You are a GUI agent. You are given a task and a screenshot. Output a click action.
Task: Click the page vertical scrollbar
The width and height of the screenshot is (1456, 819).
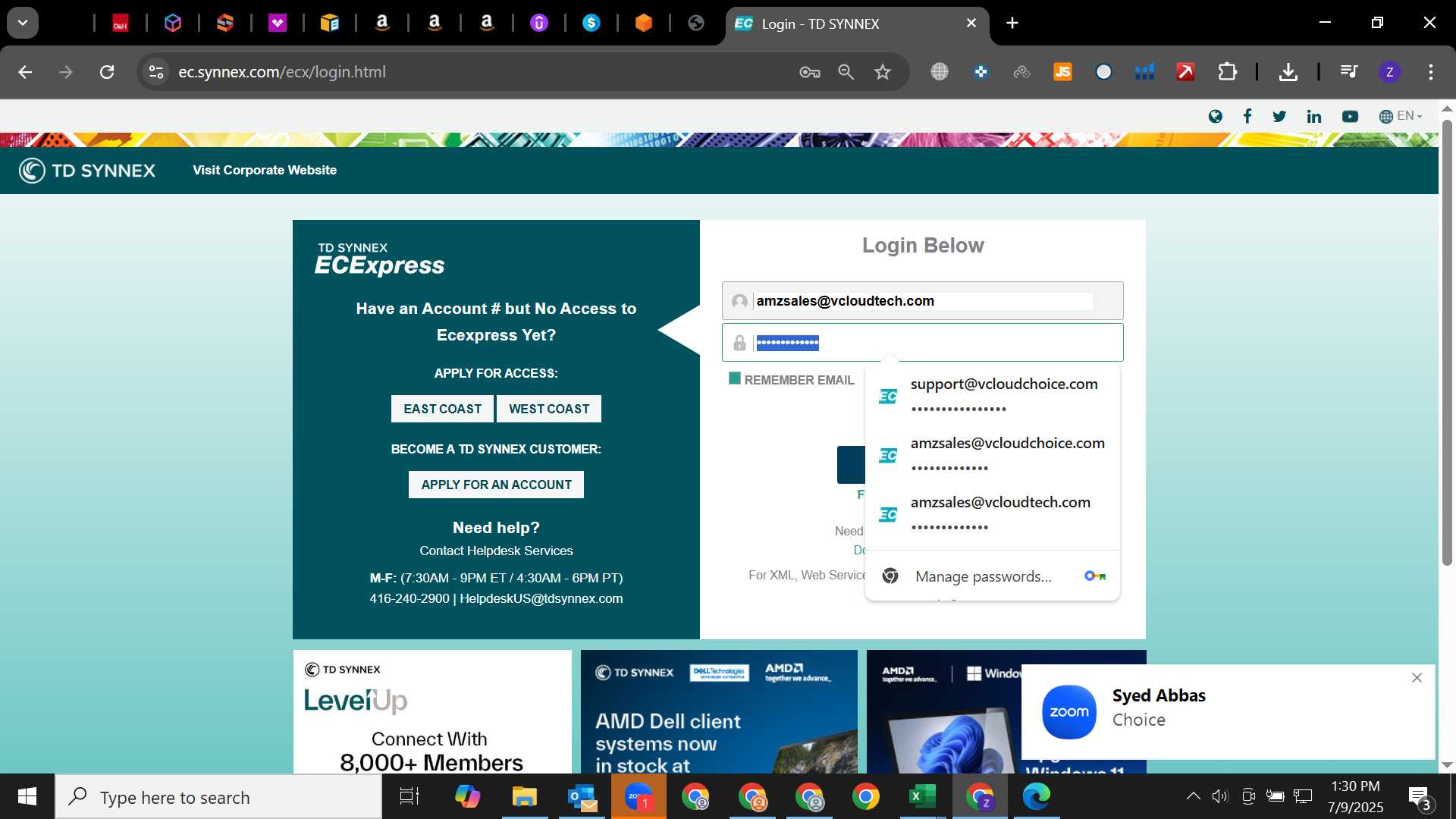[1447, 341]
